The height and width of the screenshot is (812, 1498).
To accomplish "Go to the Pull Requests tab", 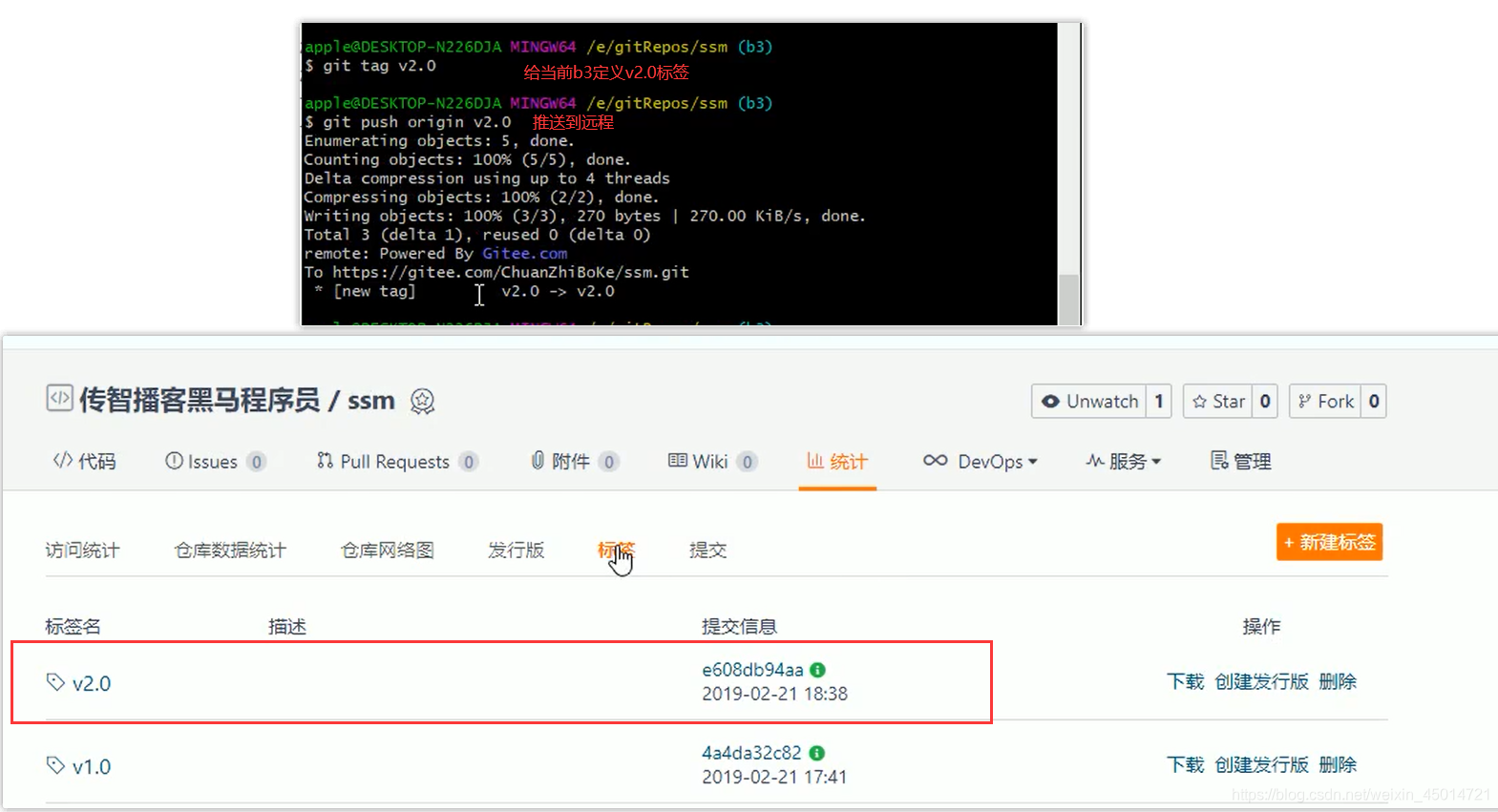I will click(x=397, y=462).
